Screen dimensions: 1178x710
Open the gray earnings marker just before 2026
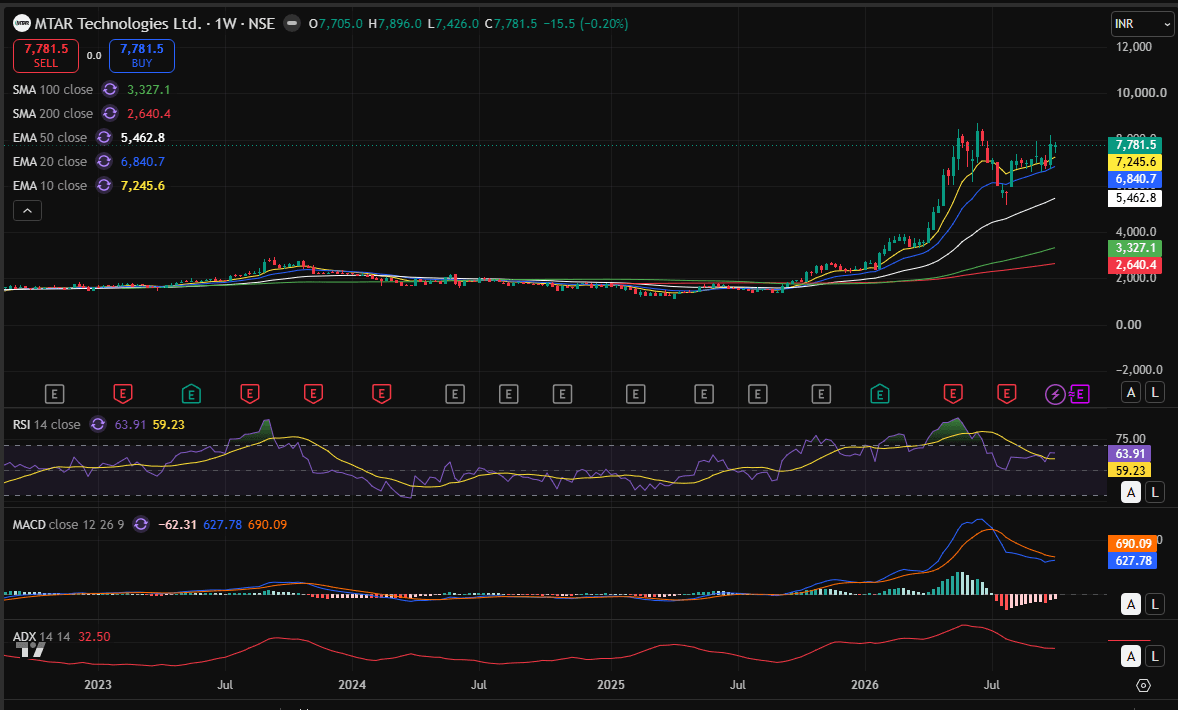coord(820,394)
